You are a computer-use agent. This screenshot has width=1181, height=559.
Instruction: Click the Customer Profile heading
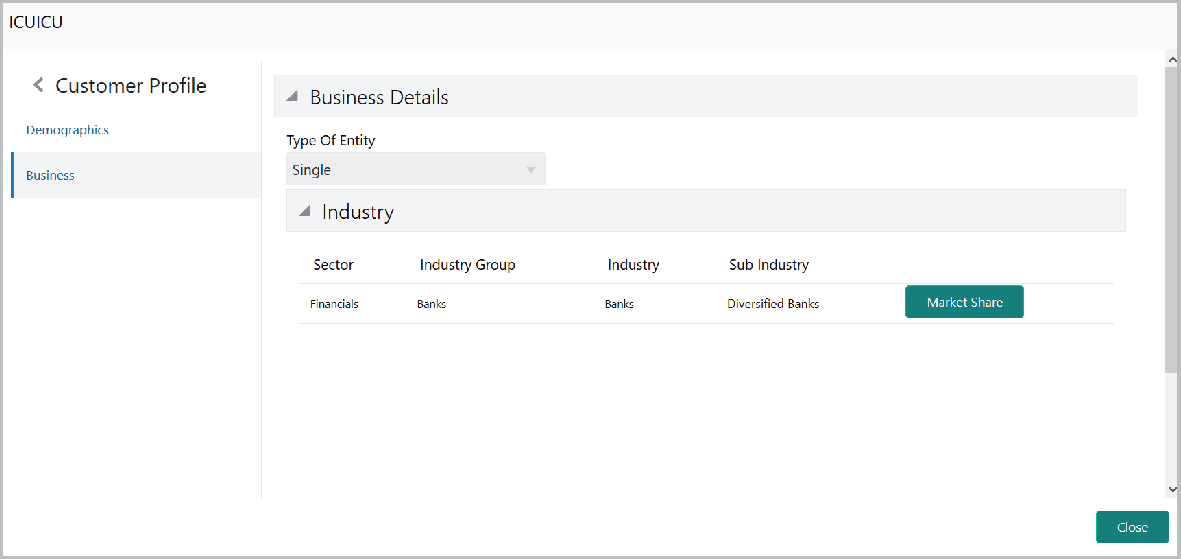click(131, 86)
